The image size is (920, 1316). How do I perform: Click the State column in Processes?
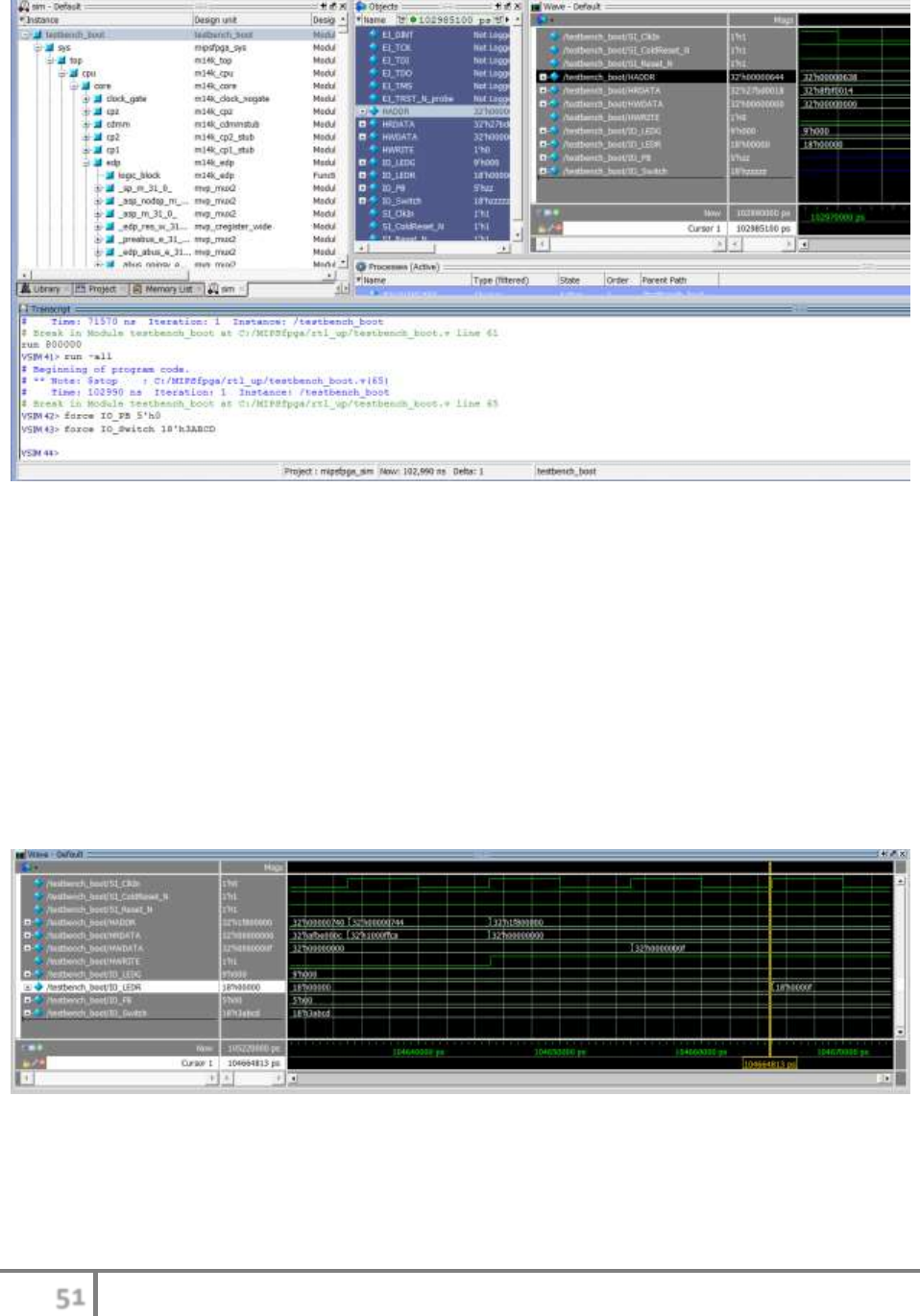pos(580,280)
